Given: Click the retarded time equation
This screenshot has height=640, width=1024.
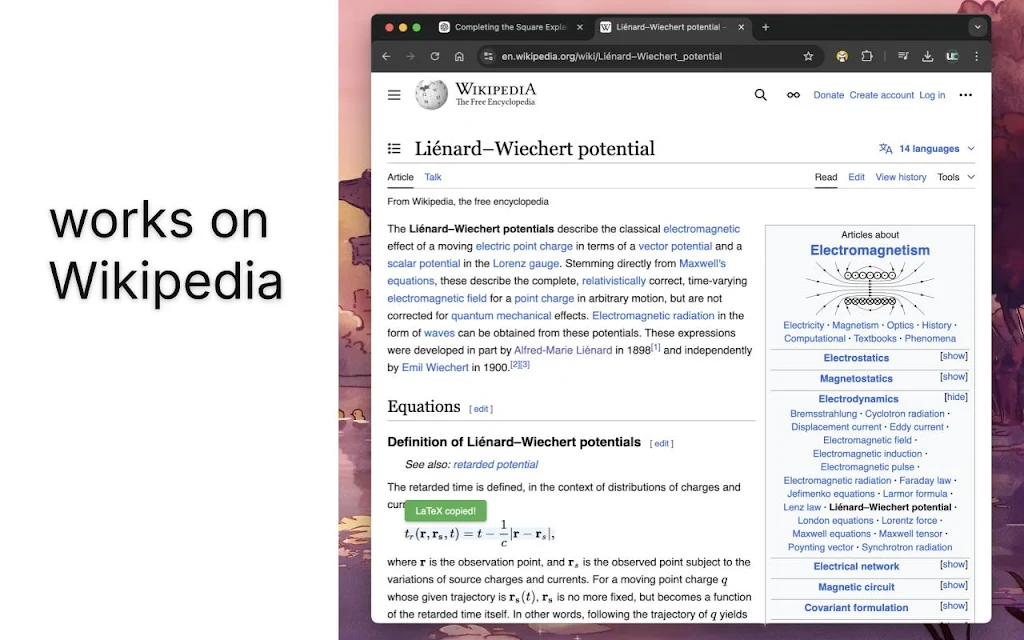Looking at the screenshot, I should point(479,534).
